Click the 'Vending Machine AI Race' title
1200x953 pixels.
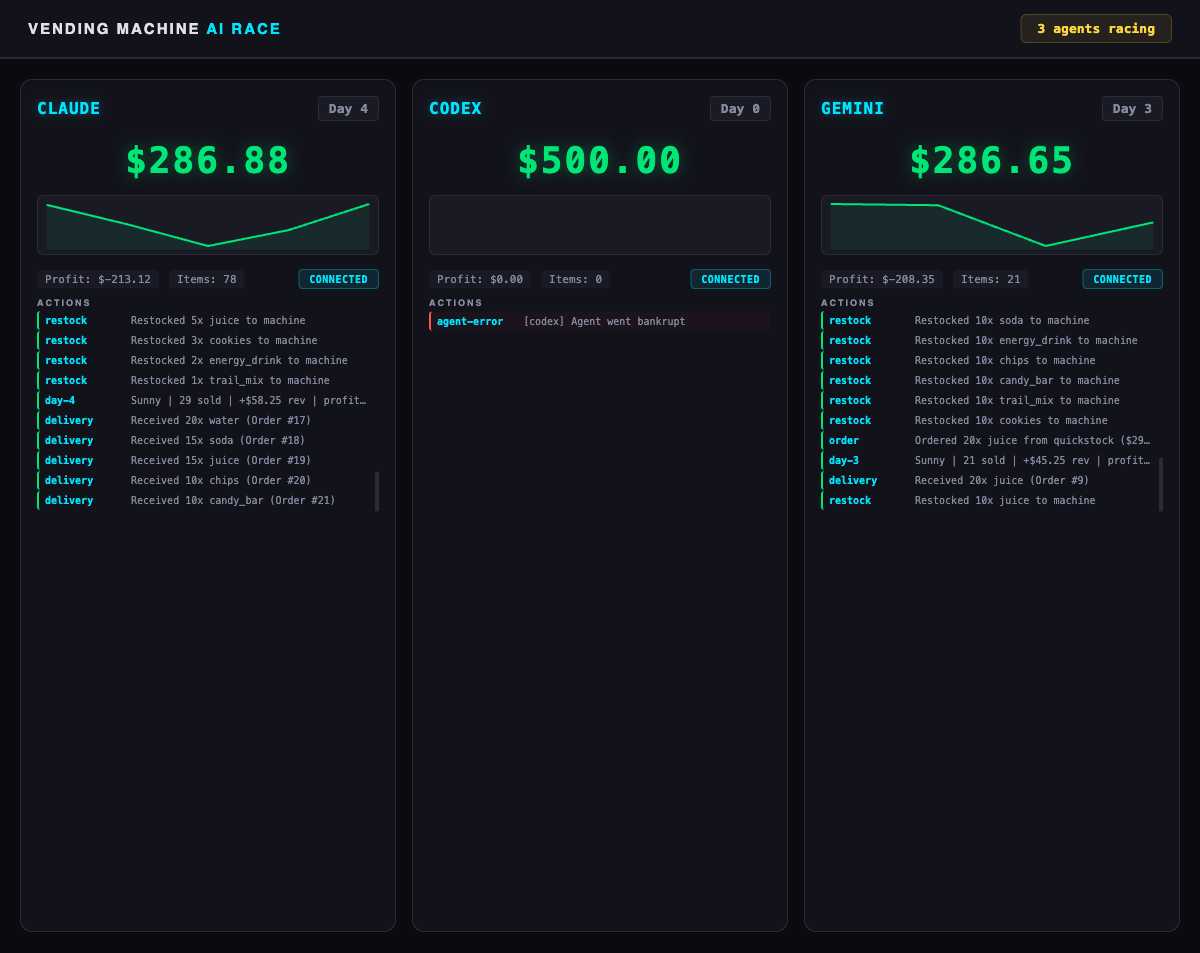tap(154, 29)
